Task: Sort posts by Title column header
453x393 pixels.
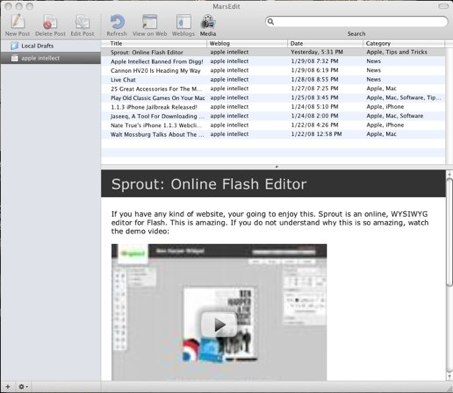Action: [x=154, y=43]
